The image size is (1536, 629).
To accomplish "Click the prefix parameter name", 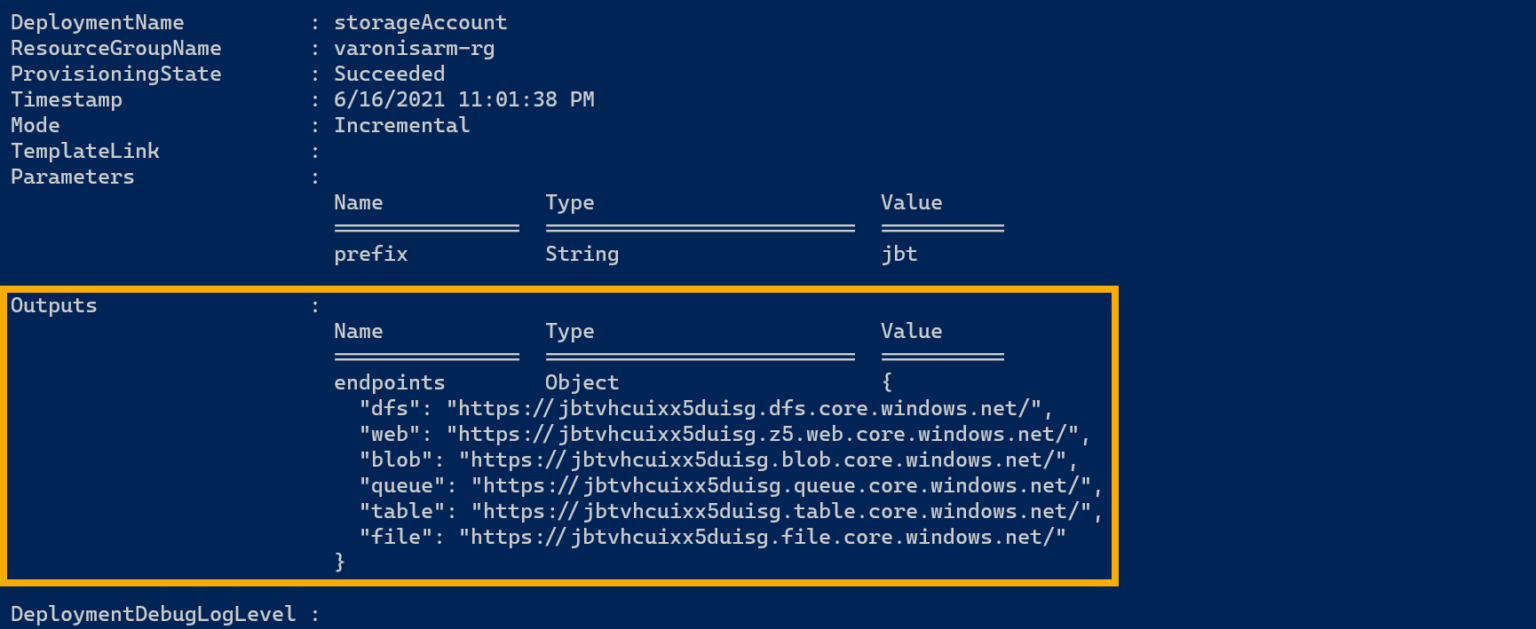I will tap(370, 253).
